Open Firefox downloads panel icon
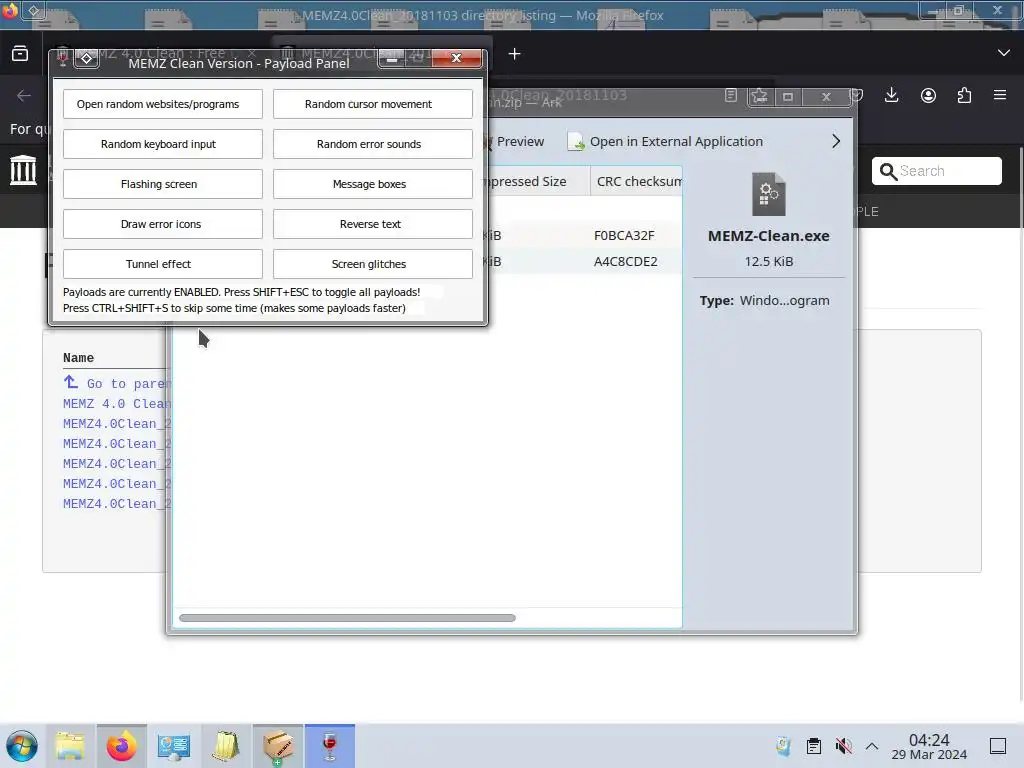The image size is (1024, 768). tap(891, 95)
